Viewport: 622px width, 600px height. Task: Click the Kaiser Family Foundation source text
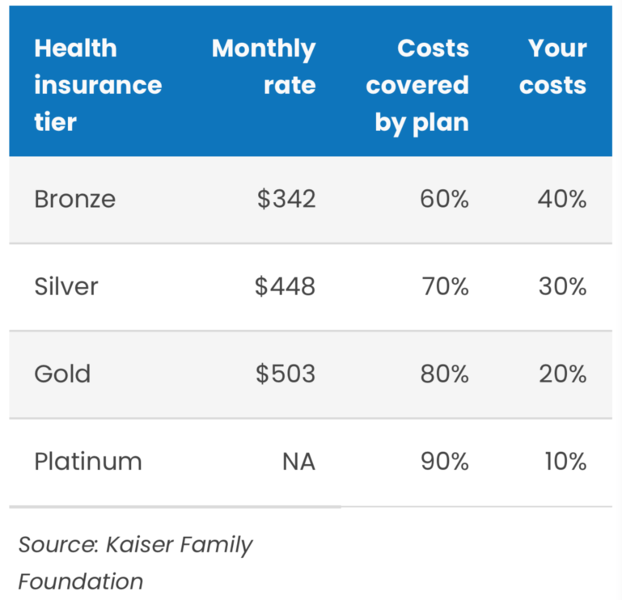click(135, 562)
